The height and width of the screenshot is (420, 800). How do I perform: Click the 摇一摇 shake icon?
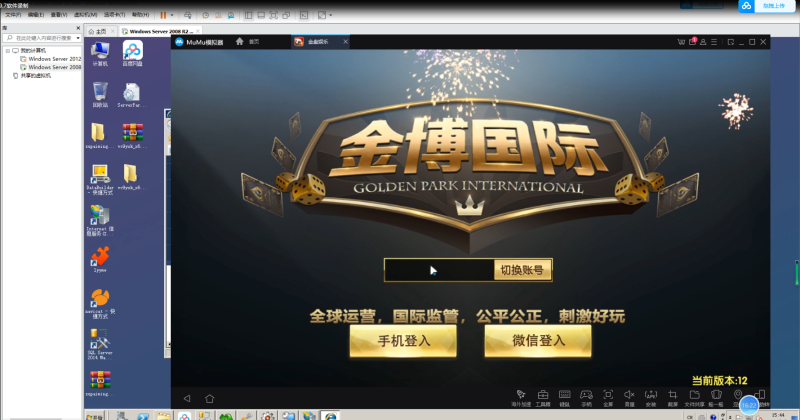[716, 398]
